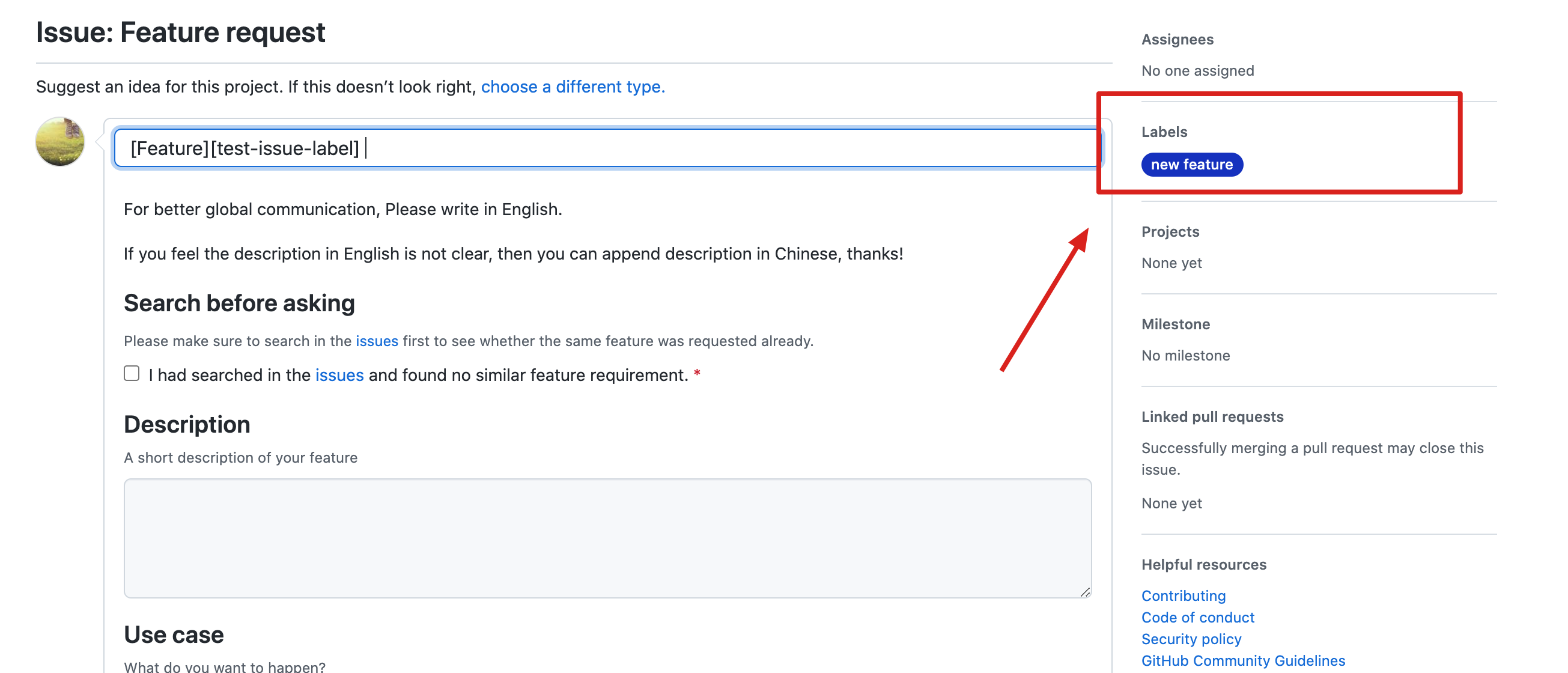Click the 'No milestone' text

point(1185,356)
